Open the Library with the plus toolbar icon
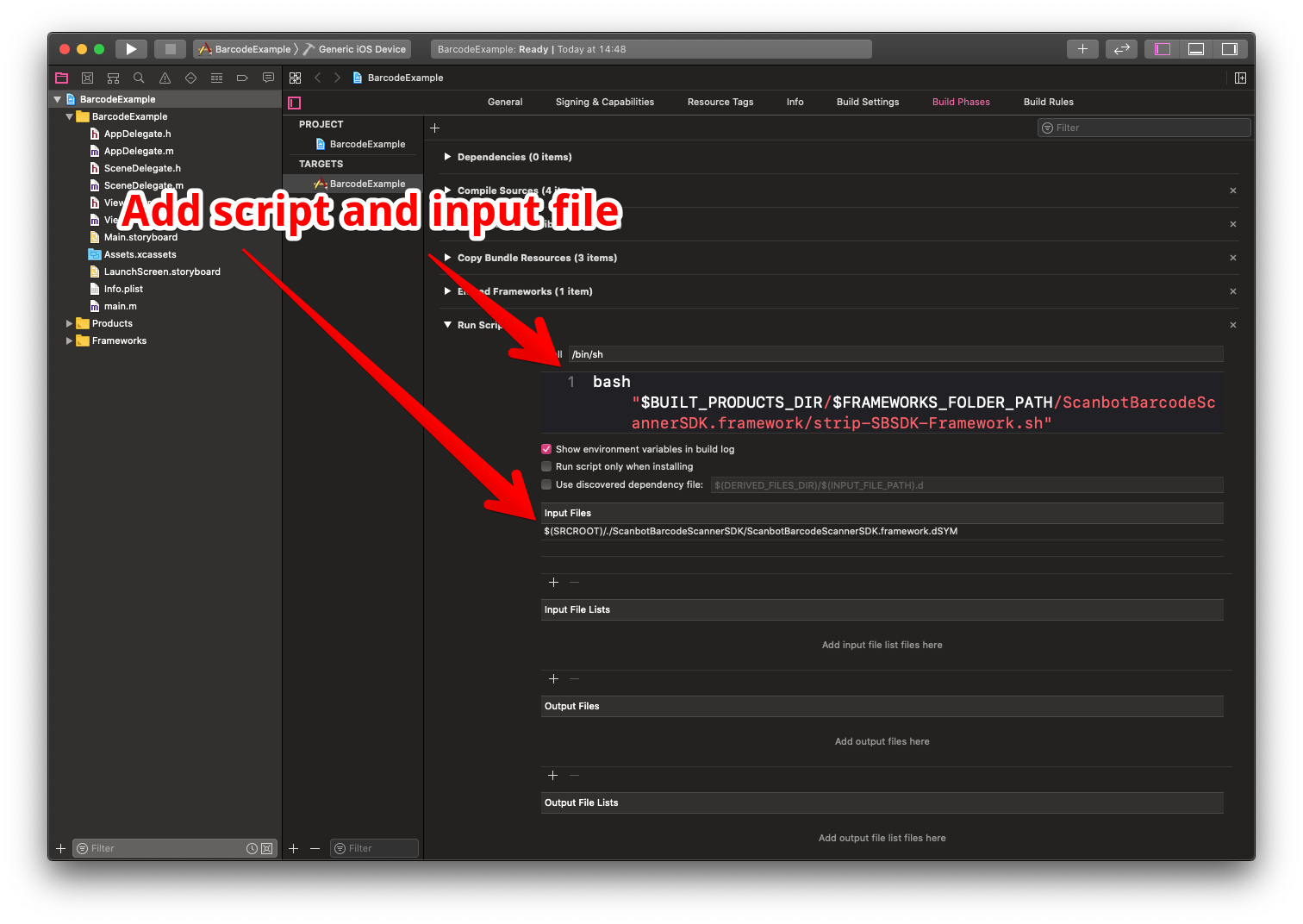Viewport: 1303px width, 924px height. 1082,49
